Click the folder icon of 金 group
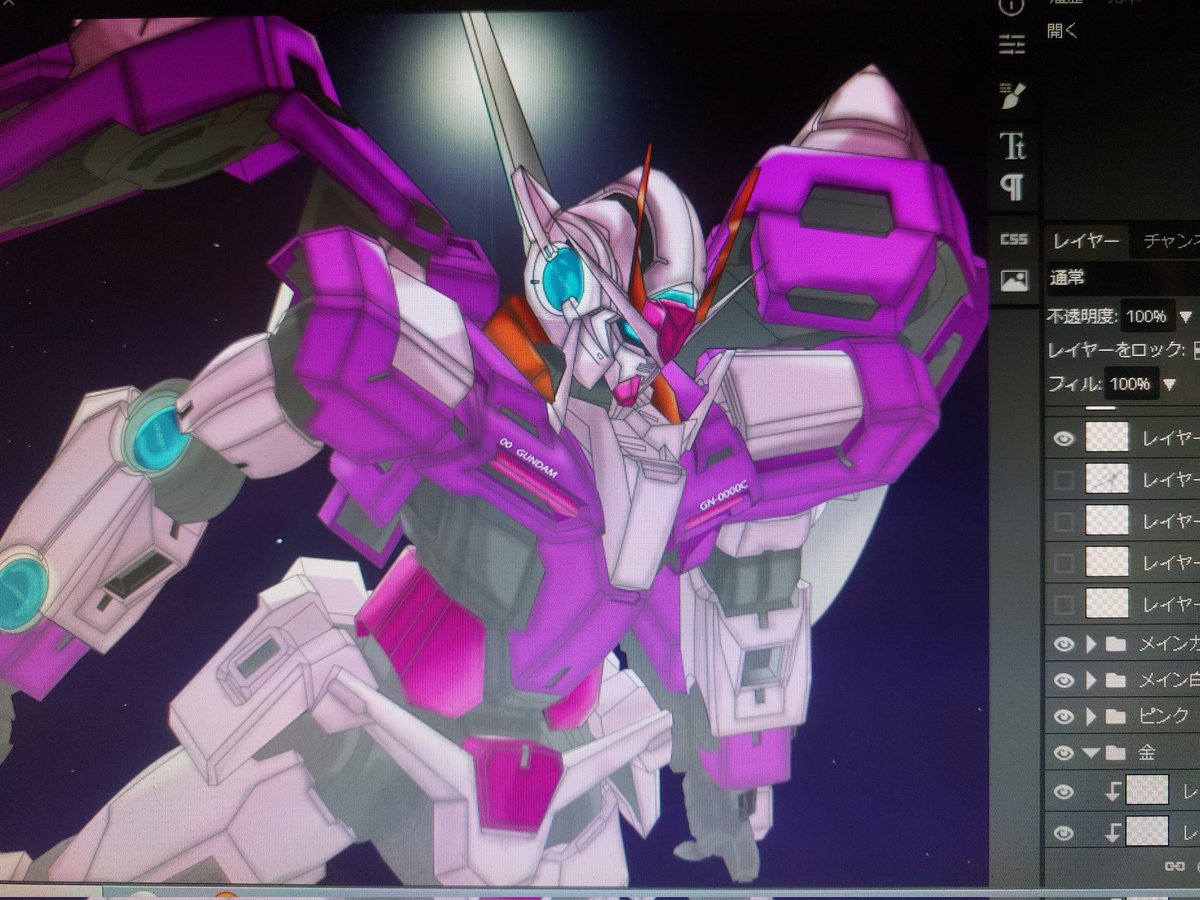 (x=1116, y=754)
